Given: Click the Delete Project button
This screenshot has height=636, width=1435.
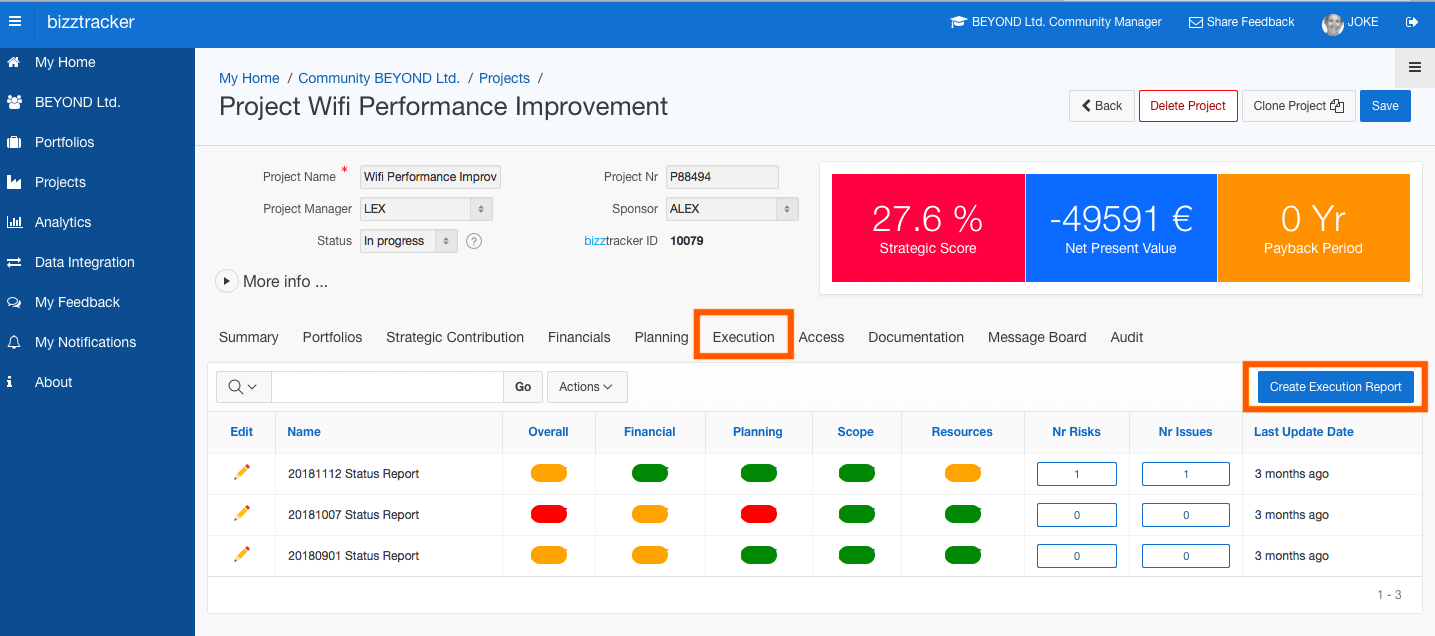Looking at the screenshot, I should (x=1188, y=106).
